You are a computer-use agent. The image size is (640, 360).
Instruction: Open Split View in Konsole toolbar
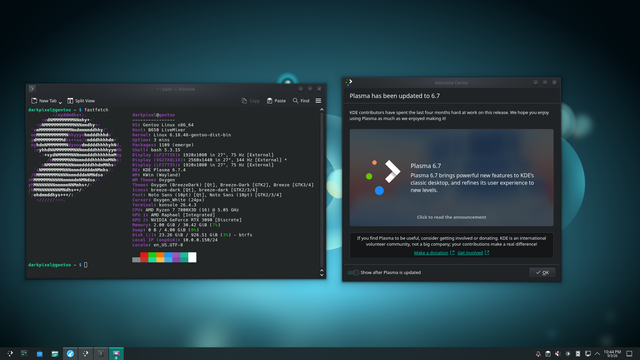pos(81,101)
